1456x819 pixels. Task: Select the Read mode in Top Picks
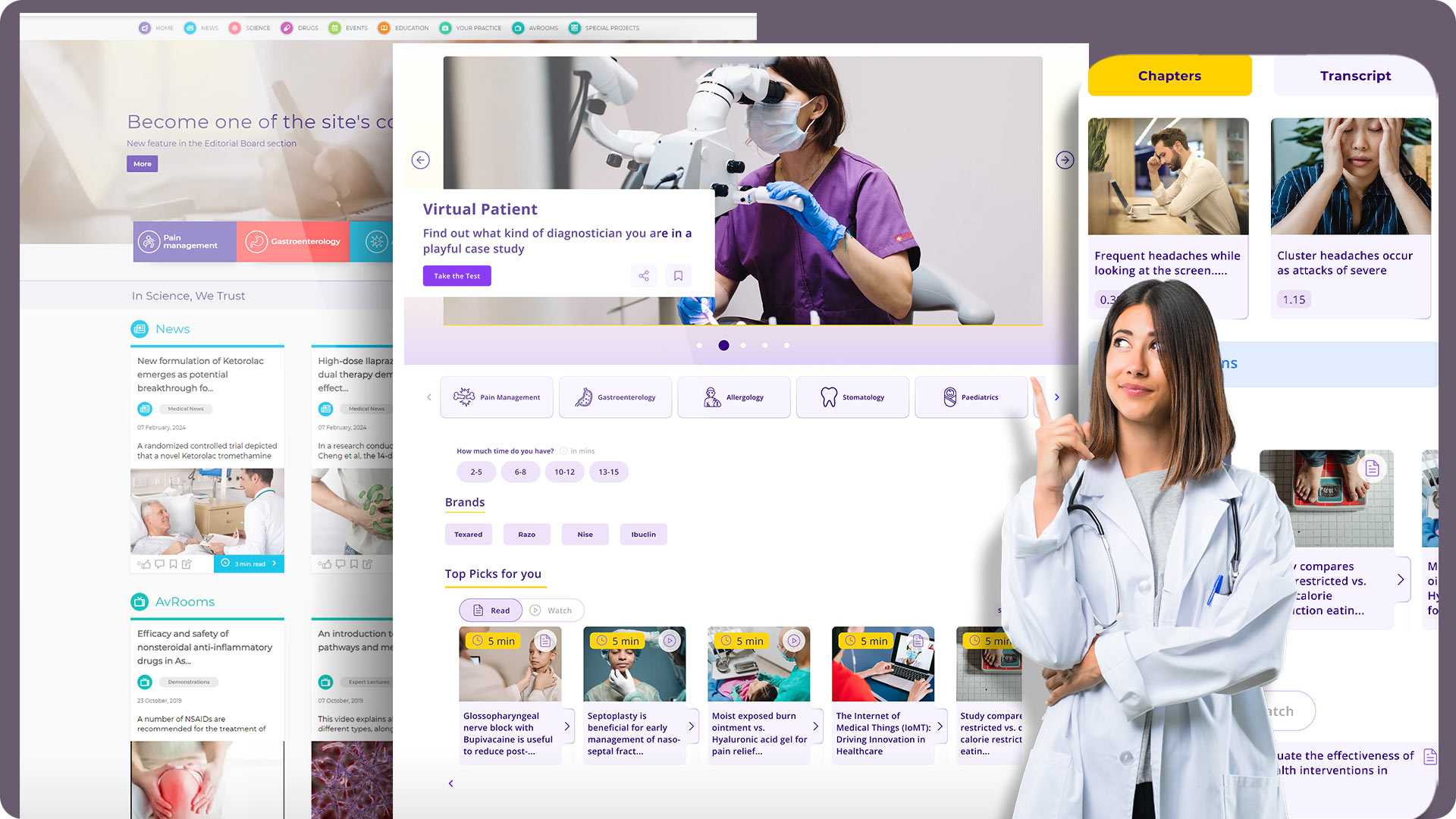click(490, 610)
